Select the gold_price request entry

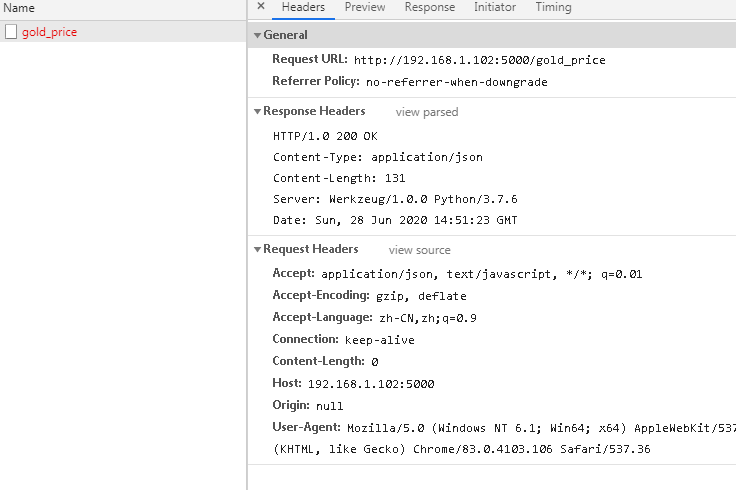(49, 32)
